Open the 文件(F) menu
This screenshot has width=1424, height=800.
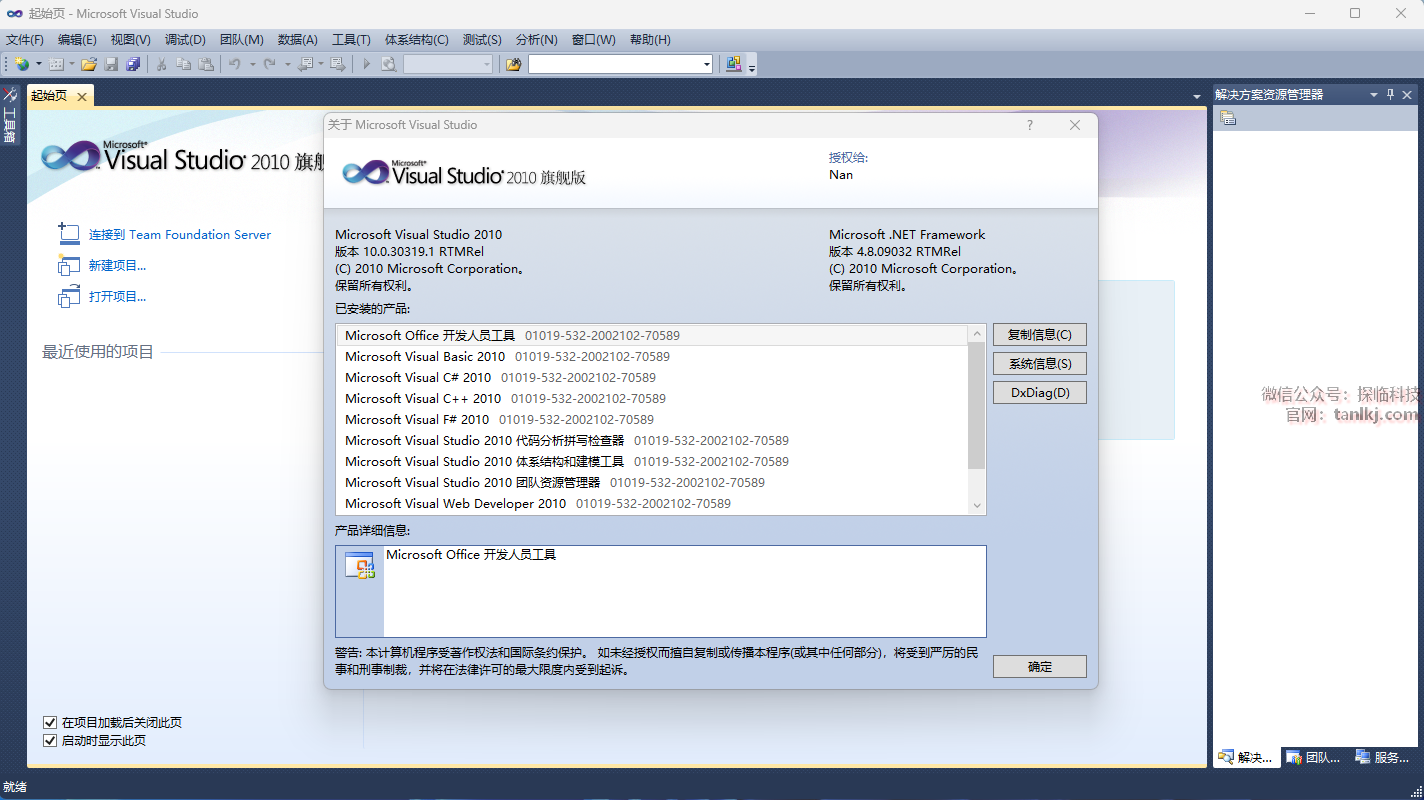point(25,40)
